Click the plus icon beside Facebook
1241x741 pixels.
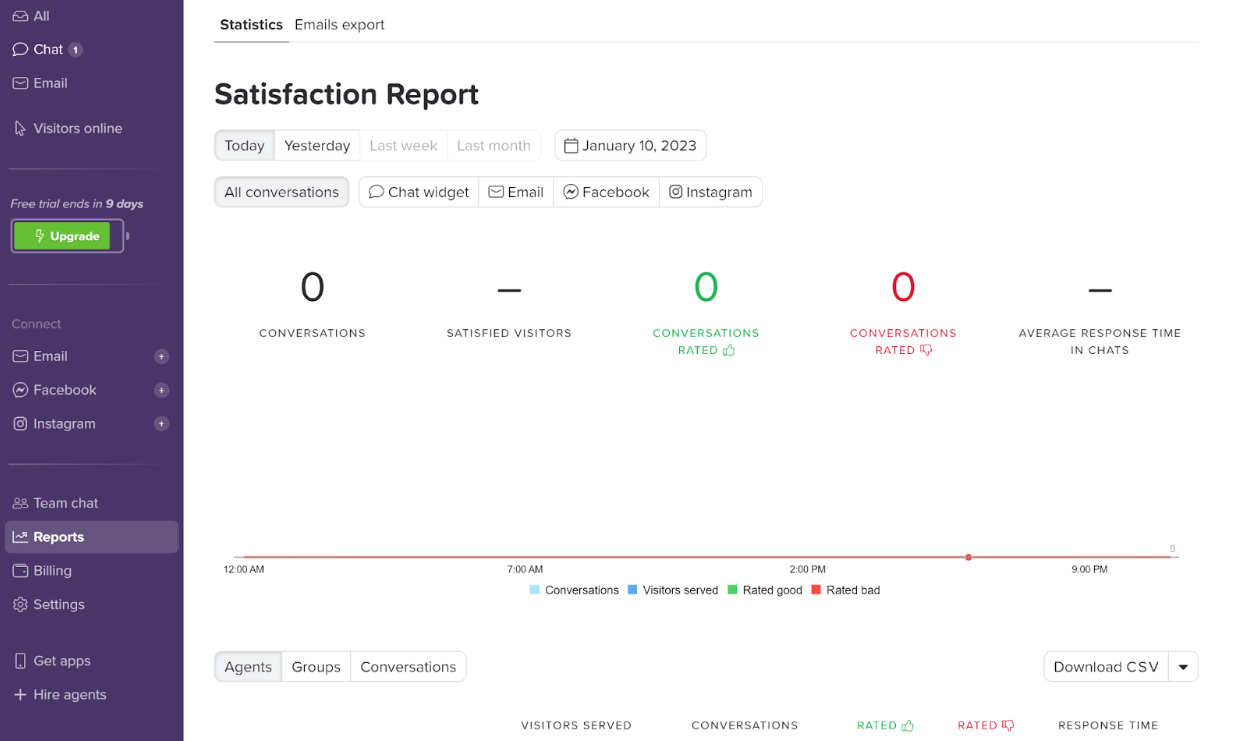161,390
